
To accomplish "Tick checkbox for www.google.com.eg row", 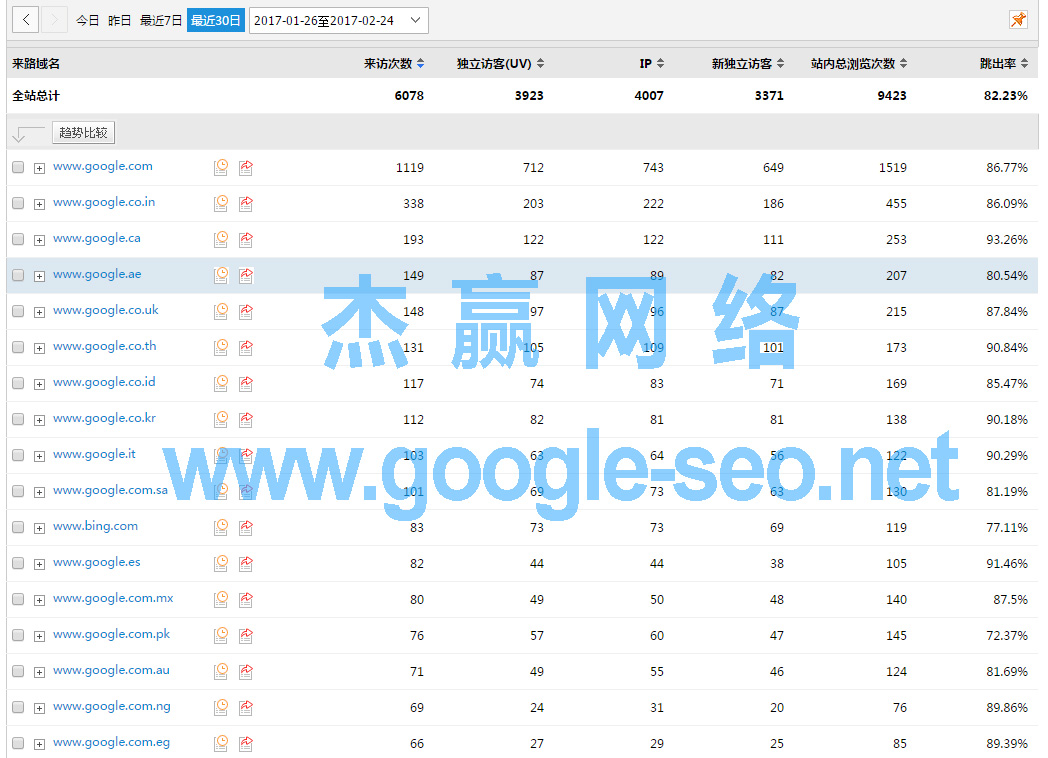I will coord(18,743).
